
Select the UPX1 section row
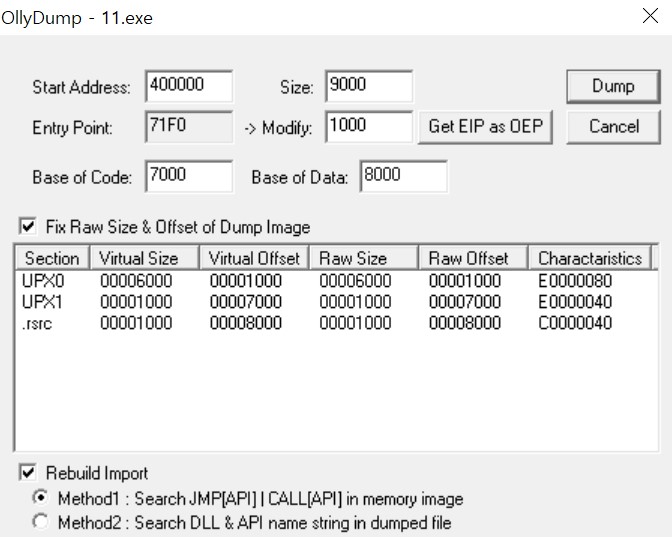[336, 302]
